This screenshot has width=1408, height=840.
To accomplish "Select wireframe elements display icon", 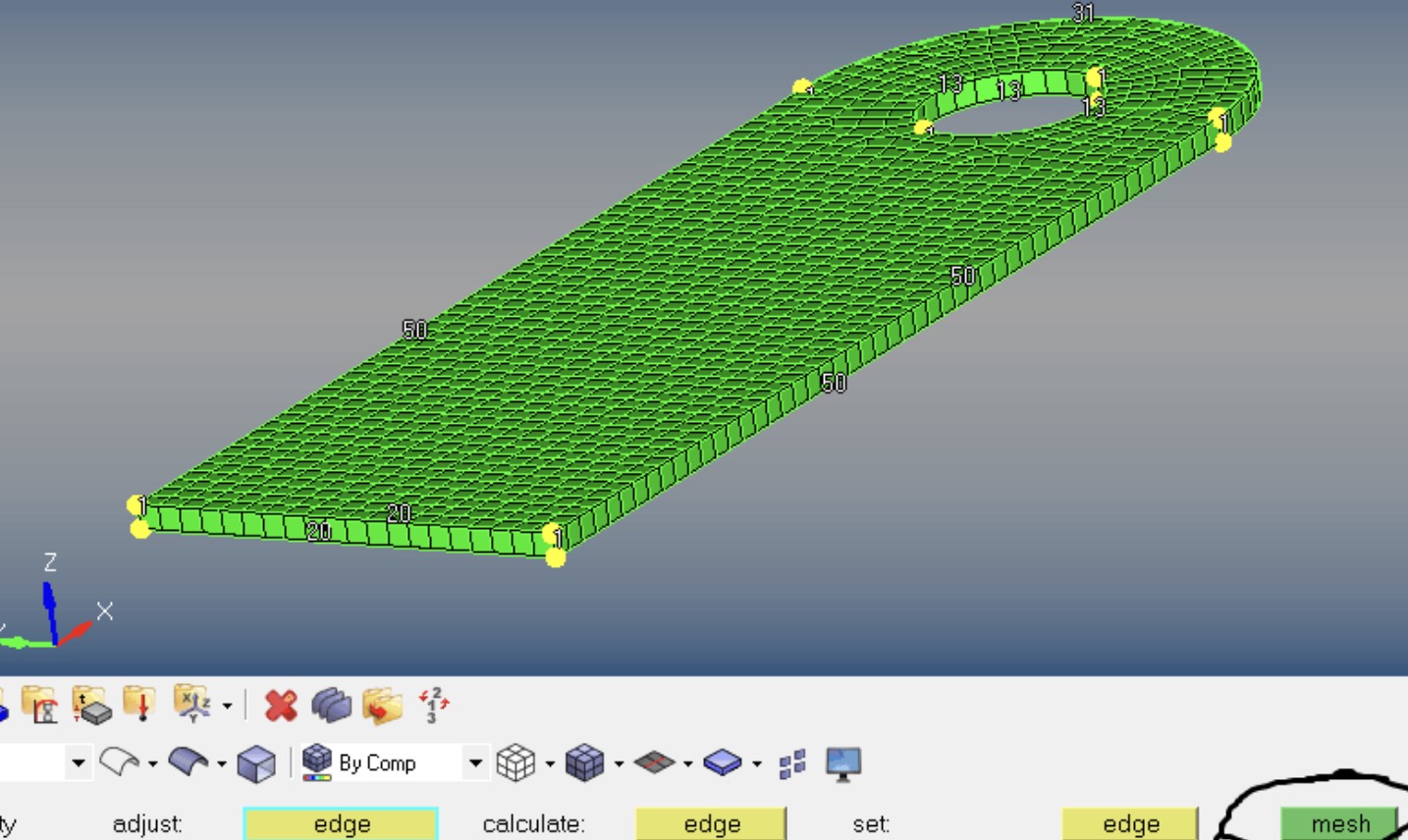I will coord(516,762).
